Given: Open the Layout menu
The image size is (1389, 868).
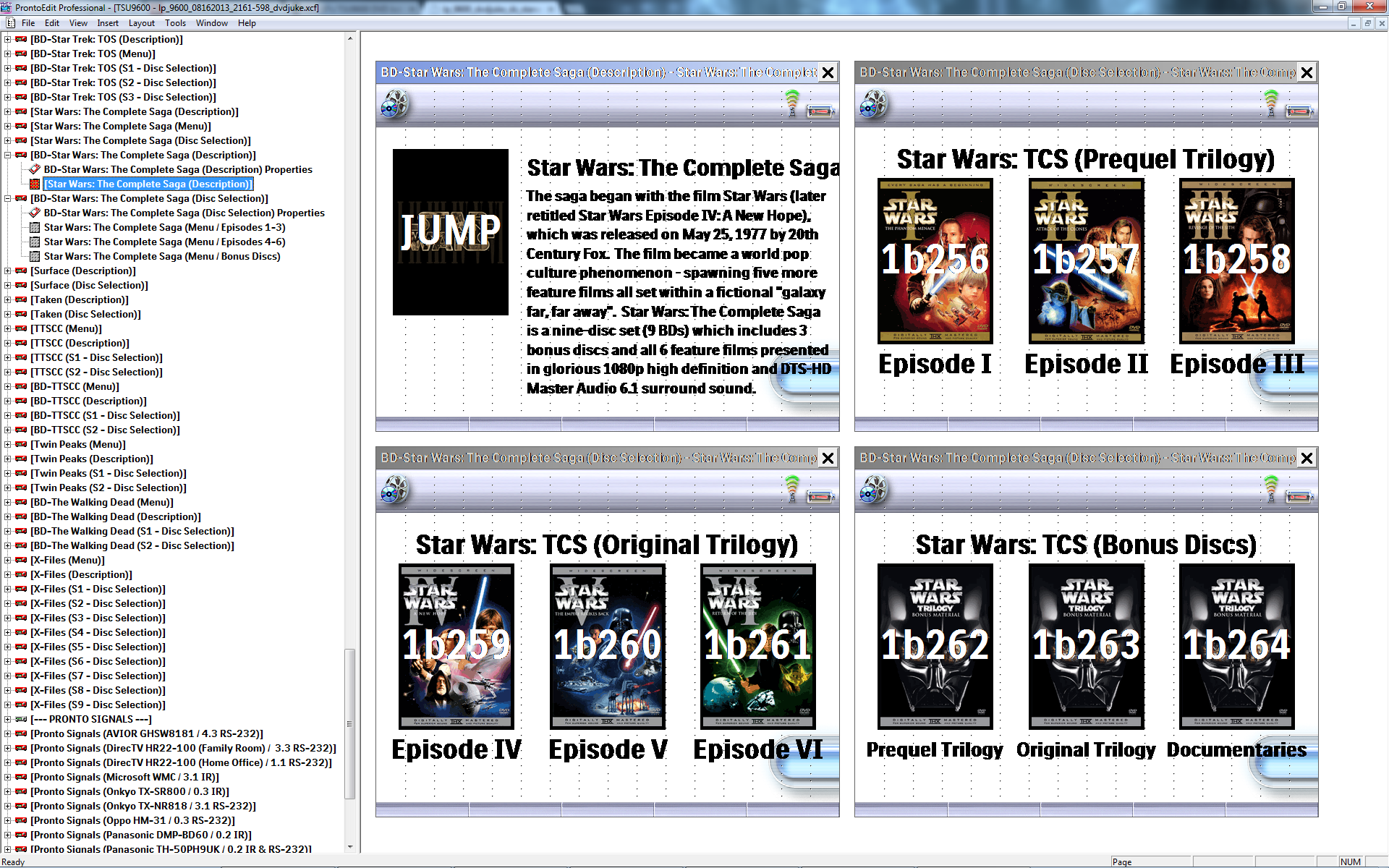Looking at the screenshot, I should click(142, 23).
